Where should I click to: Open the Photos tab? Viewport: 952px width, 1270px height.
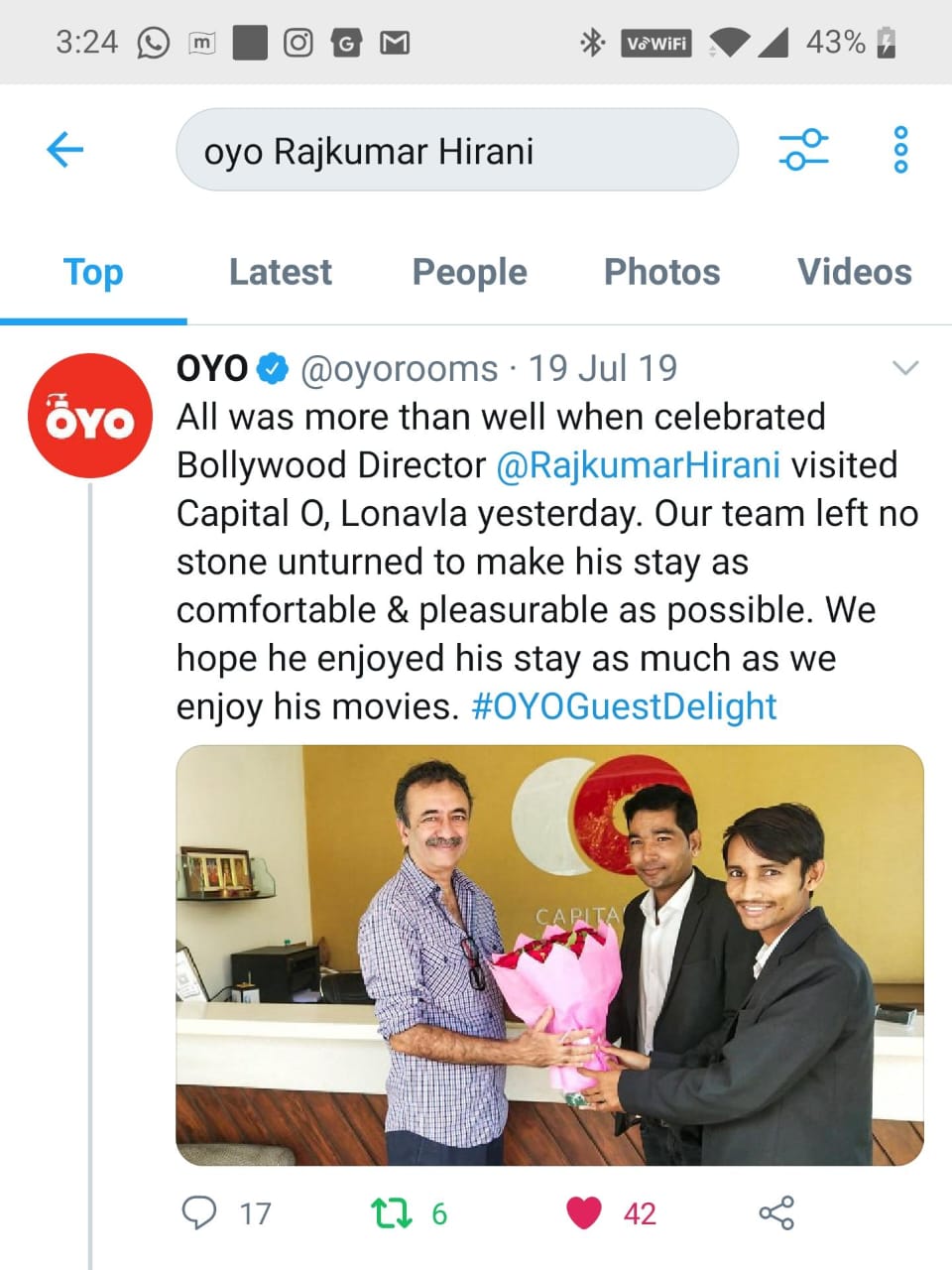click(662, 272)
